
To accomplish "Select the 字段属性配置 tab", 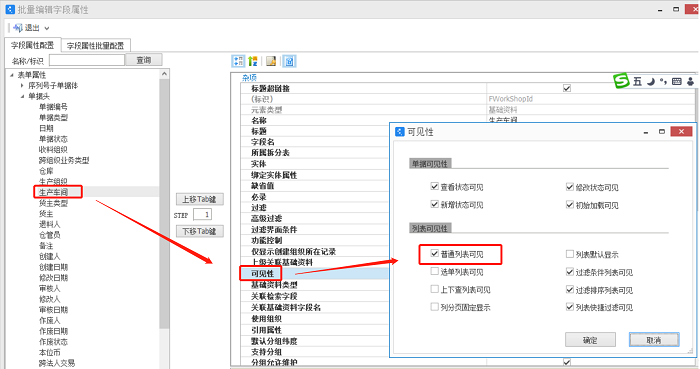I will (x=33, y=45).
